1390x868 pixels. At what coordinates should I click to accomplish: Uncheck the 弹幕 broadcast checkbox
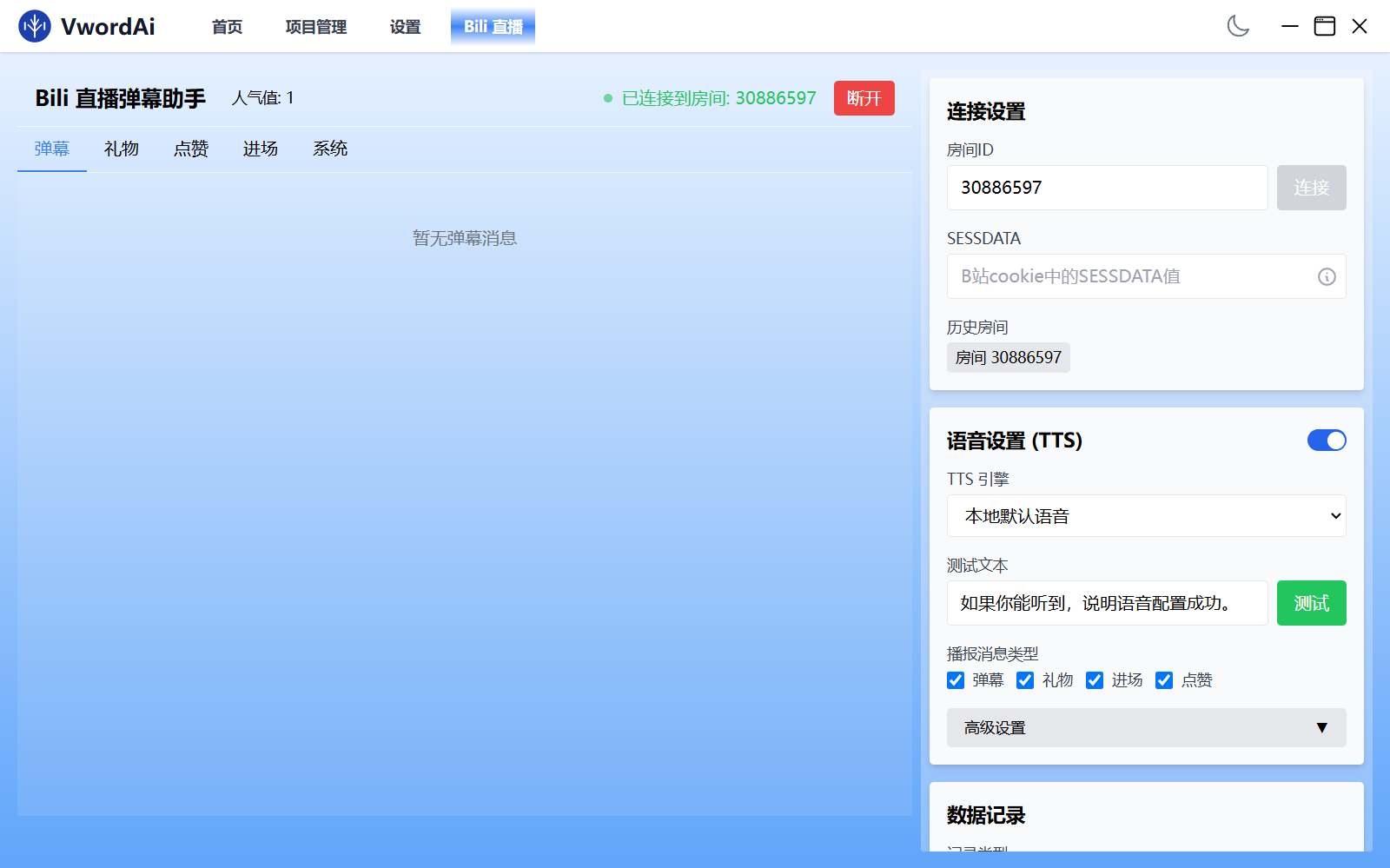tap(956, 680)
